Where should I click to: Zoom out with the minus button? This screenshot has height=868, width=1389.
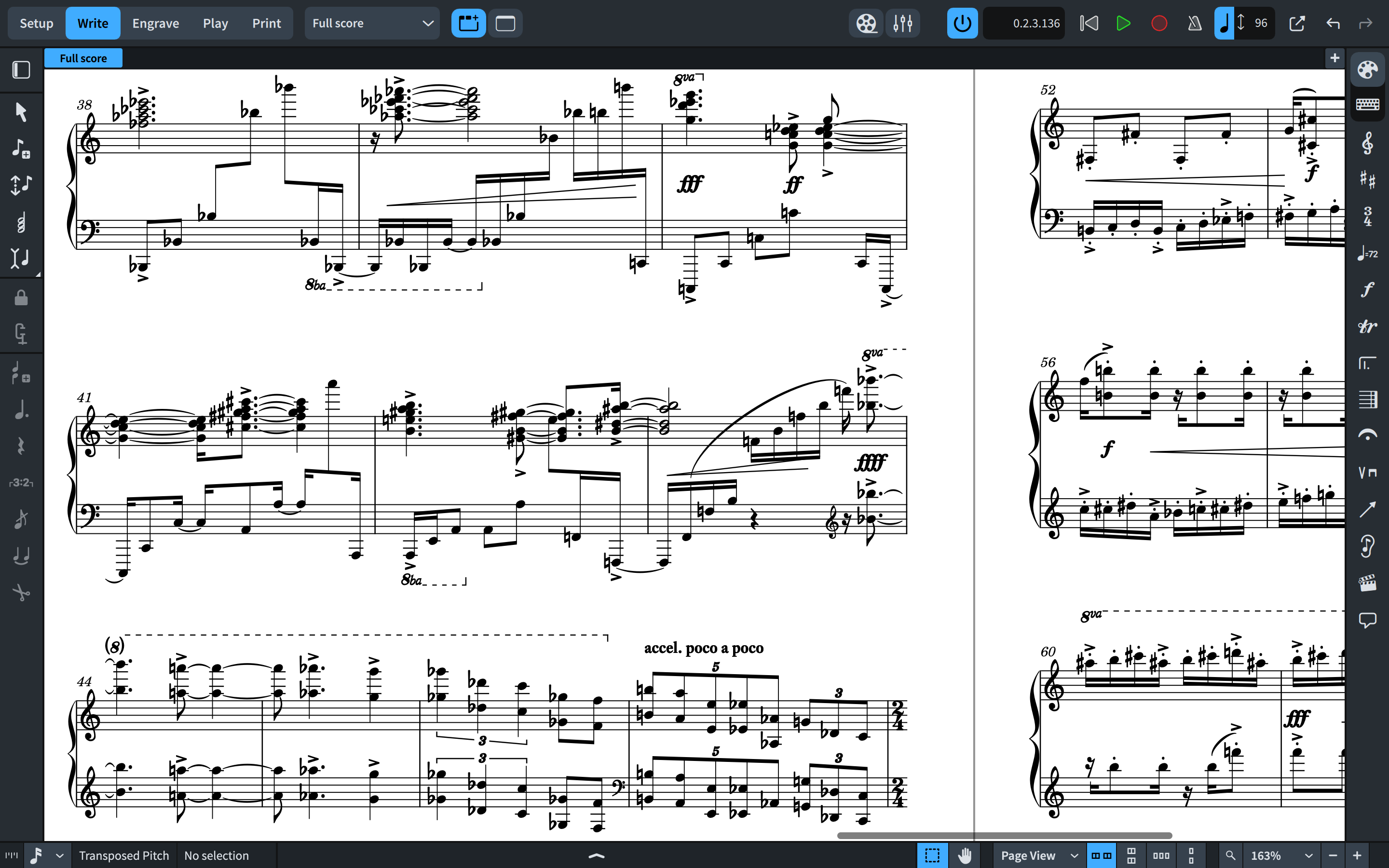[x=1333, y=855]
